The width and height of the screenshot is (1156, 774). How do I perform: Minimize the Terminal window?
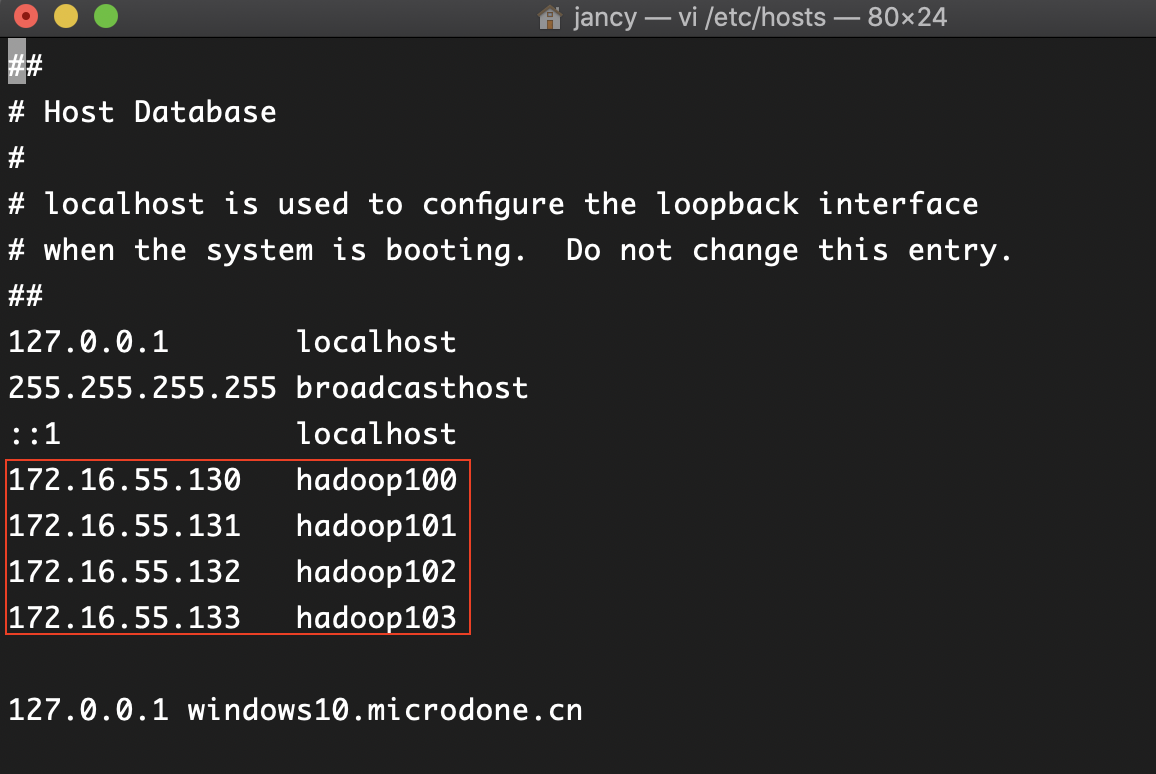tap(64, 16)
